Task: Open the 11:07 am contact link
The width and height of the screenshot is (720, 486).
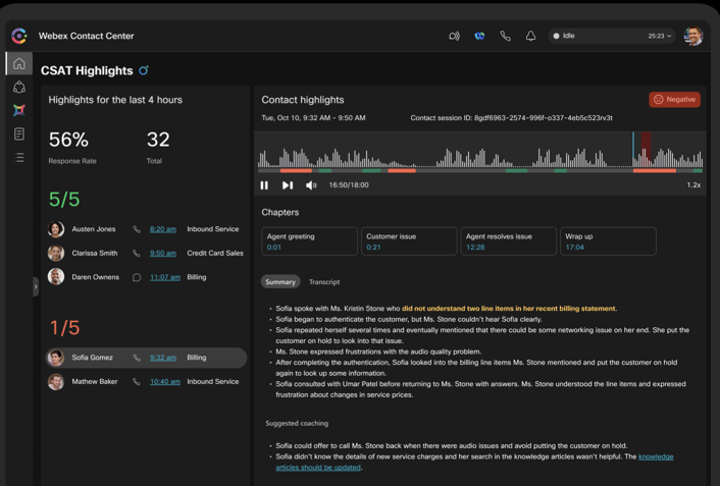Action: tap(165, 277)
